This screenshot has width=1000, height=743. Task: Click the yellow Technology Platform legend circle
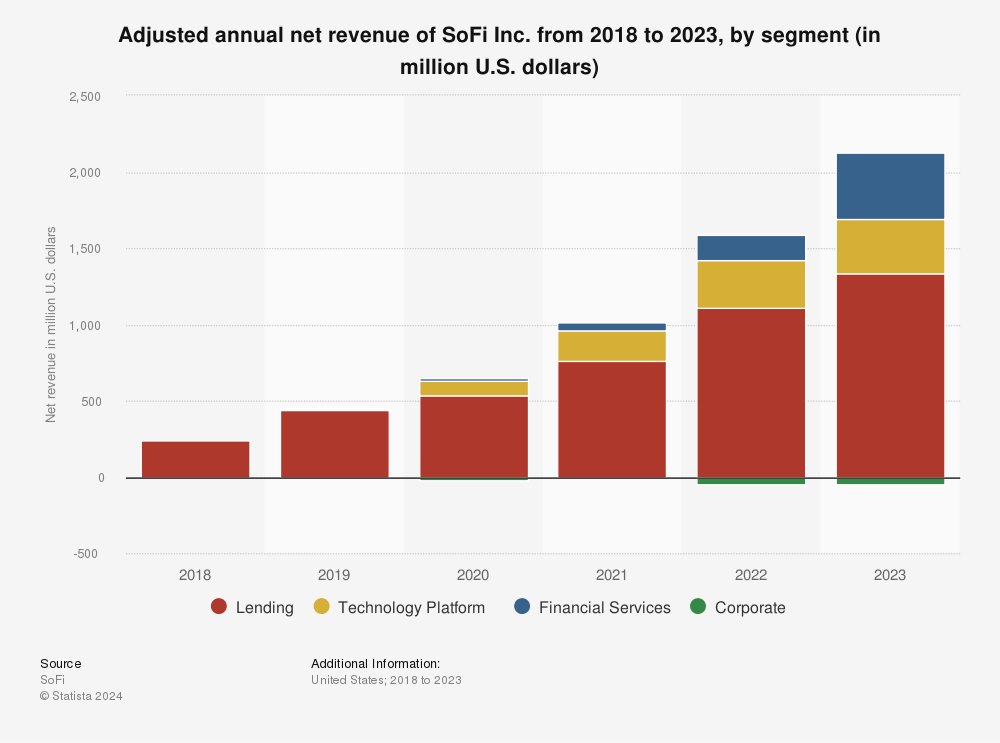[322, 607]
